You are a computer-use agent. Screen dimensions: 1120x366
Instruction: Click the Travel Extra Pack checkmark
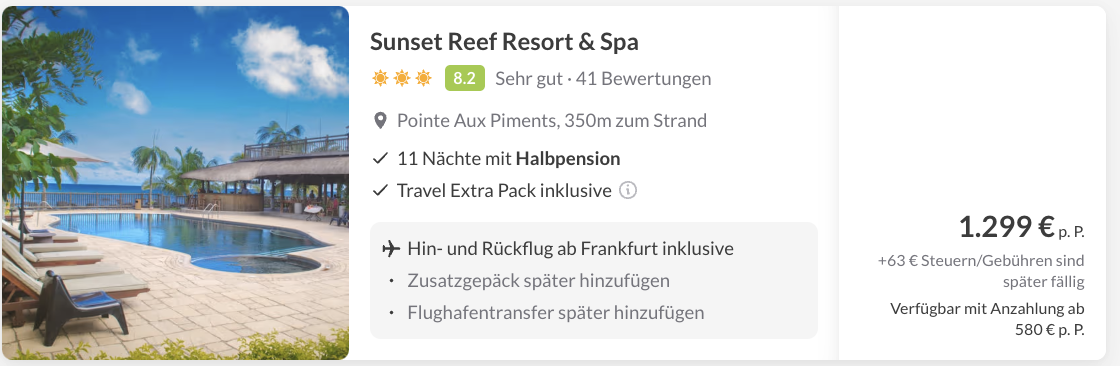tap(381, 191)
